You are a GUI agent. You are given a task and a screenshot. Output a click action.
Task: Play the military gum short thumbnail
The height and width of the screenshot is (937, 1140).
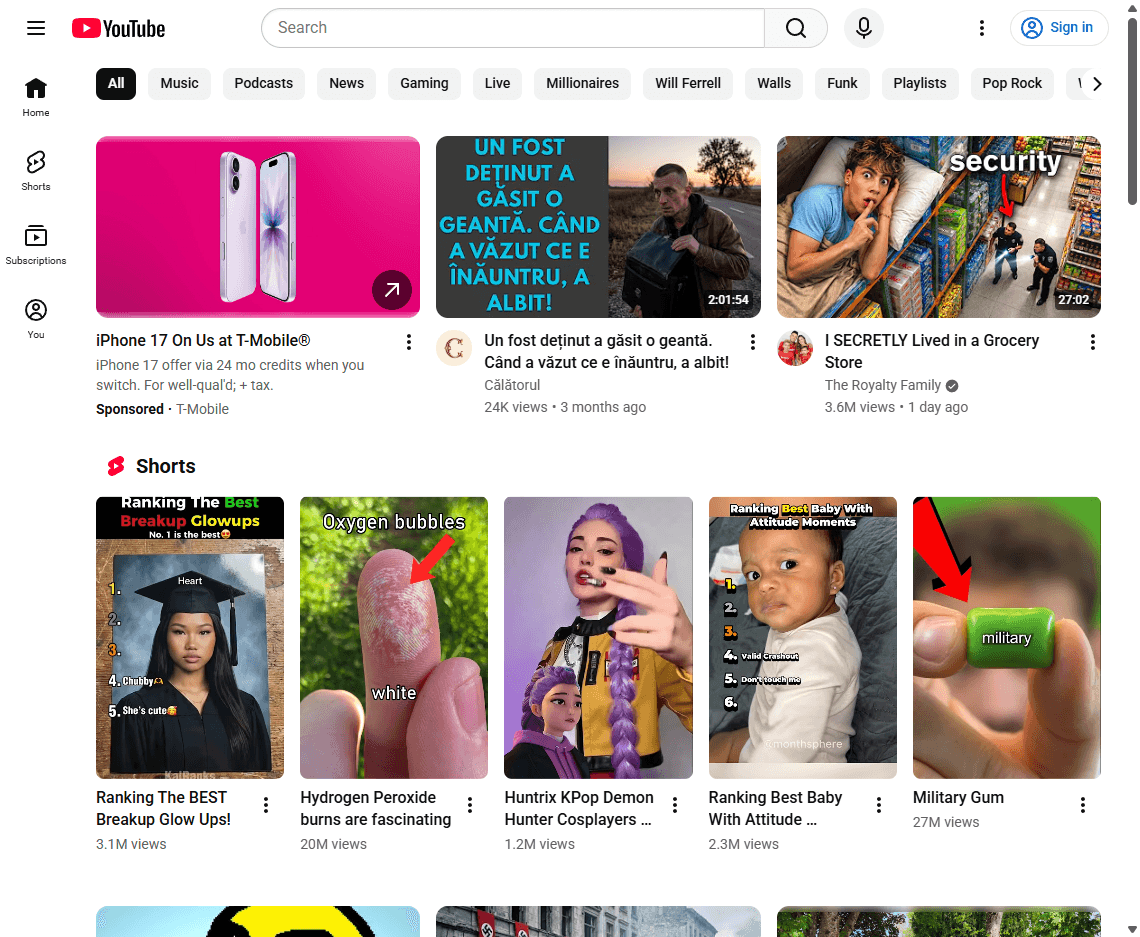click(1007, 638)
